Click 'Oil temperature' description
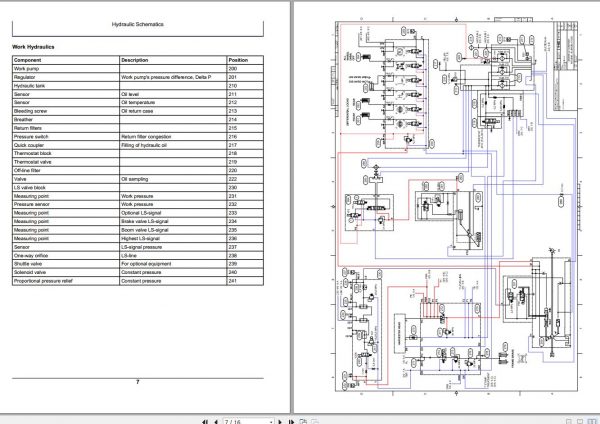Viewport: 600px width, 424px height. point(138,103)
